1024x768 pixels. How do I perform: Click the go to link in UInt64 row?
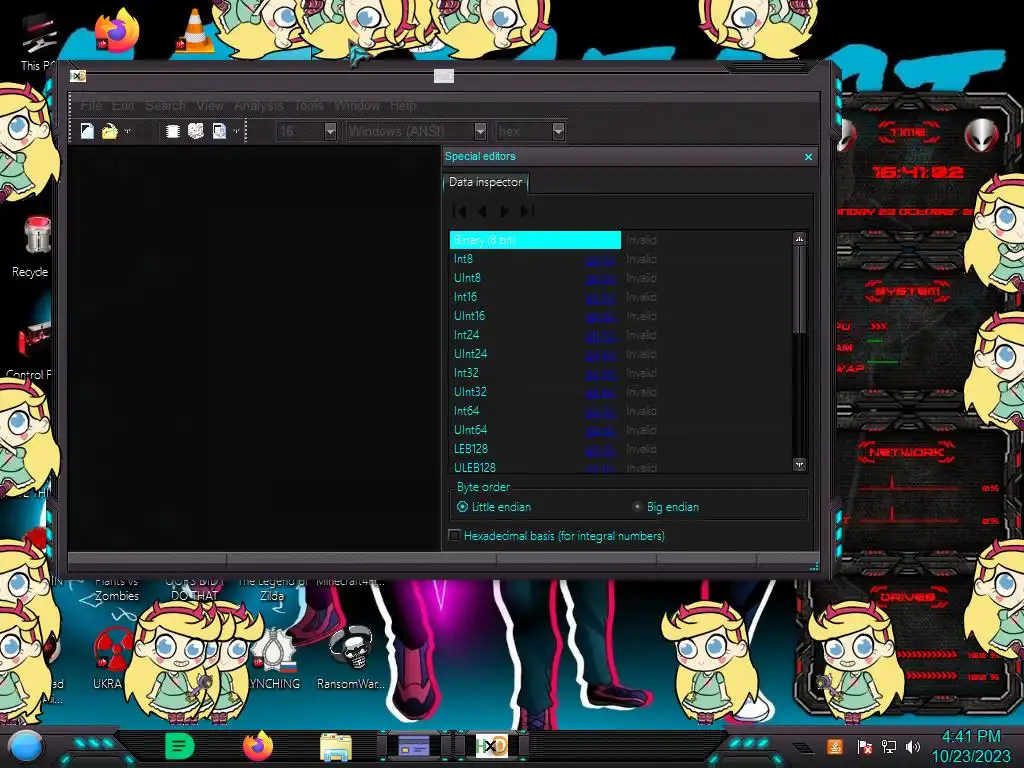(601, 430)
